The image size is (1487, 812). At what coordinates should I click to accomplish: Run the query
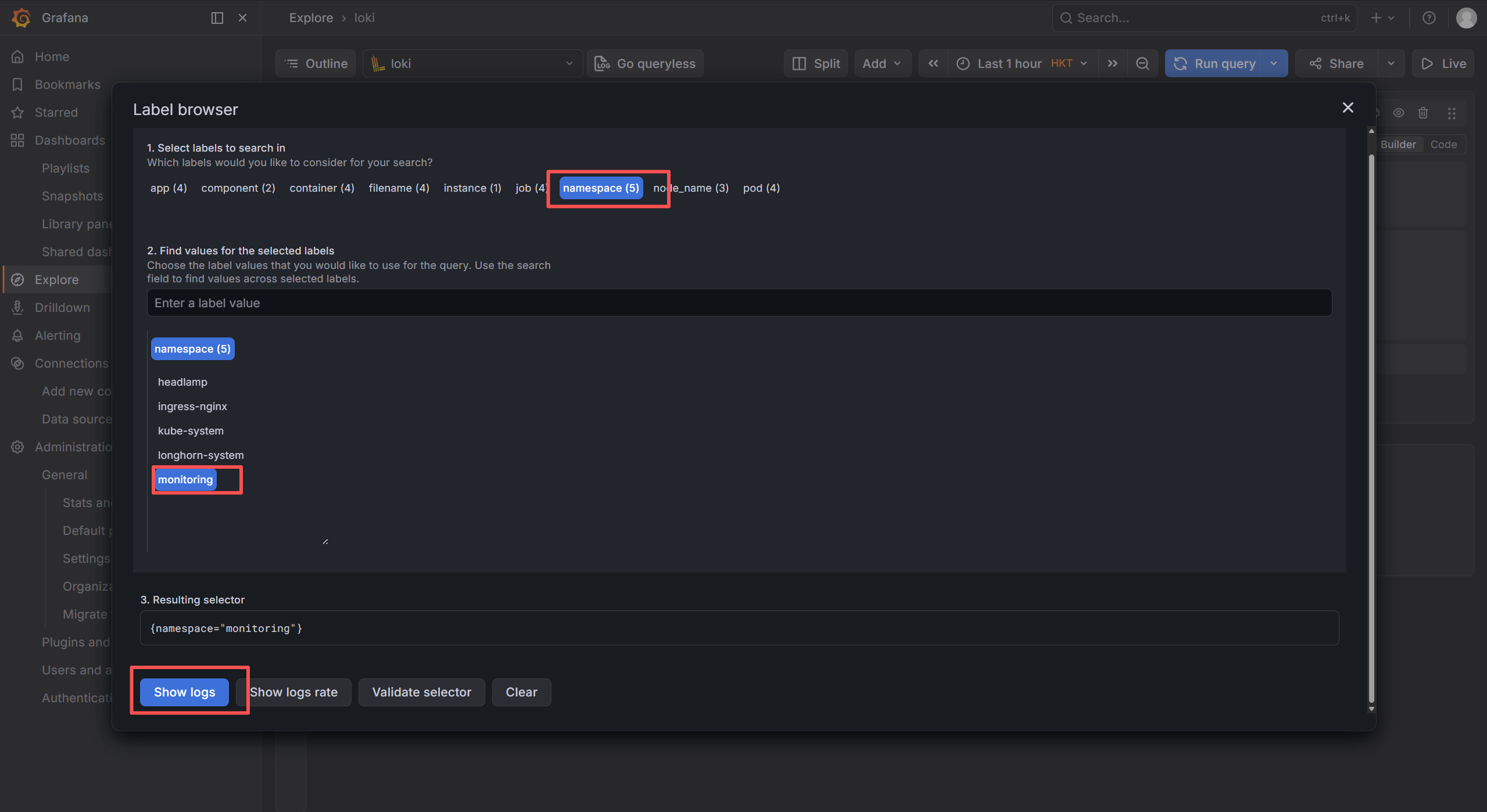coord(1213,63)
